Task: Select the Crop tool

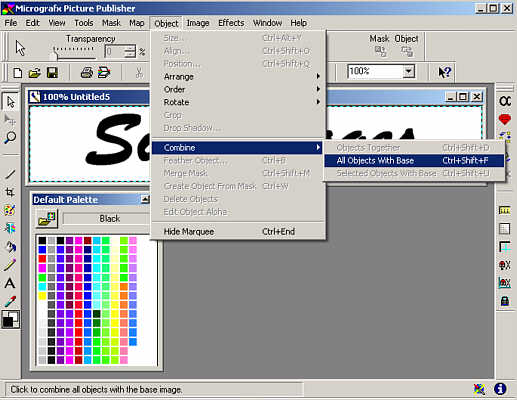Action: (x=10, y=192)
